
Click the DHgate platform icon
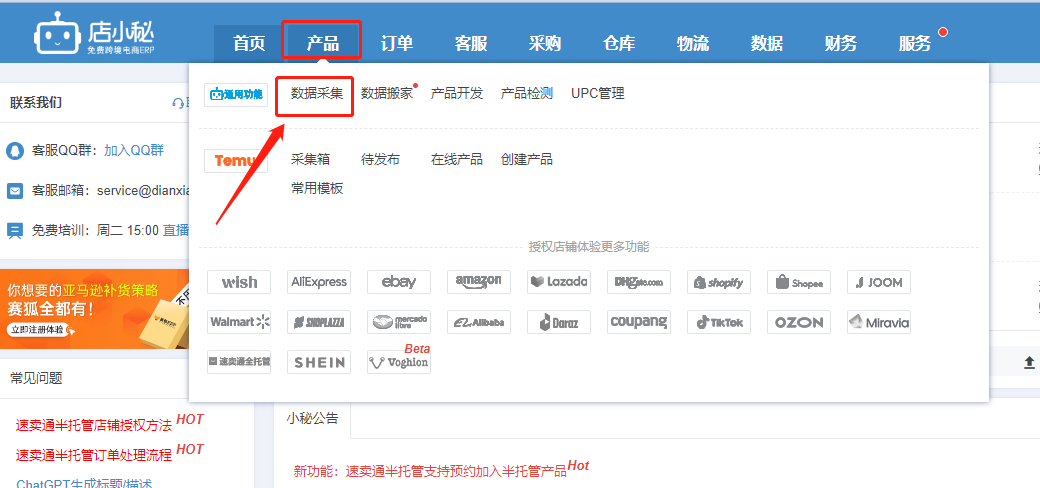click(x=639, y=282)
